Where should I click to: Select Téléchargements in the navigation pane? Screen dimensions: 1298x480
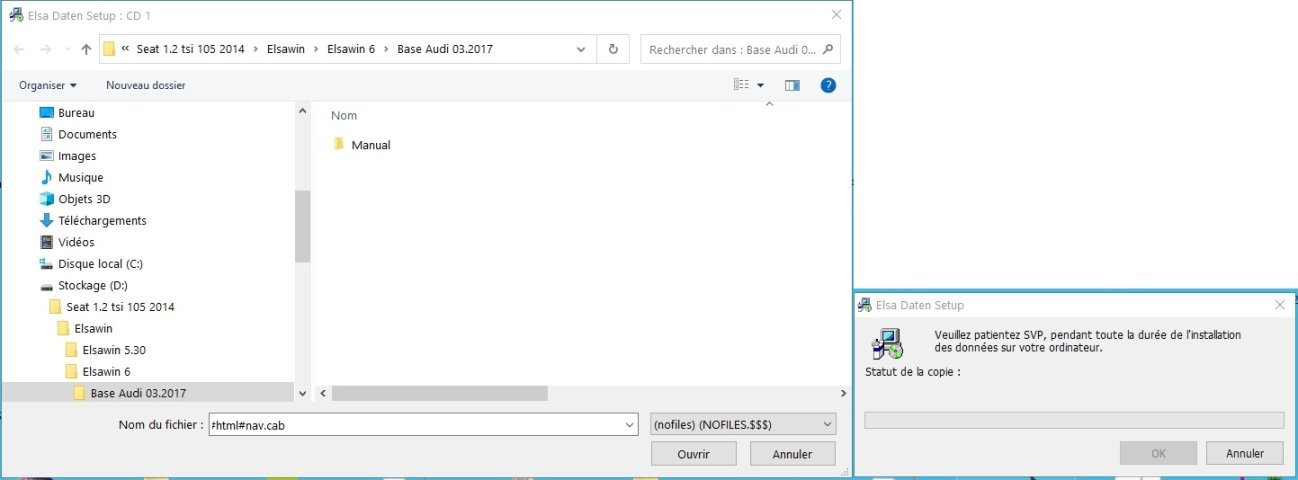coord(102,221)
